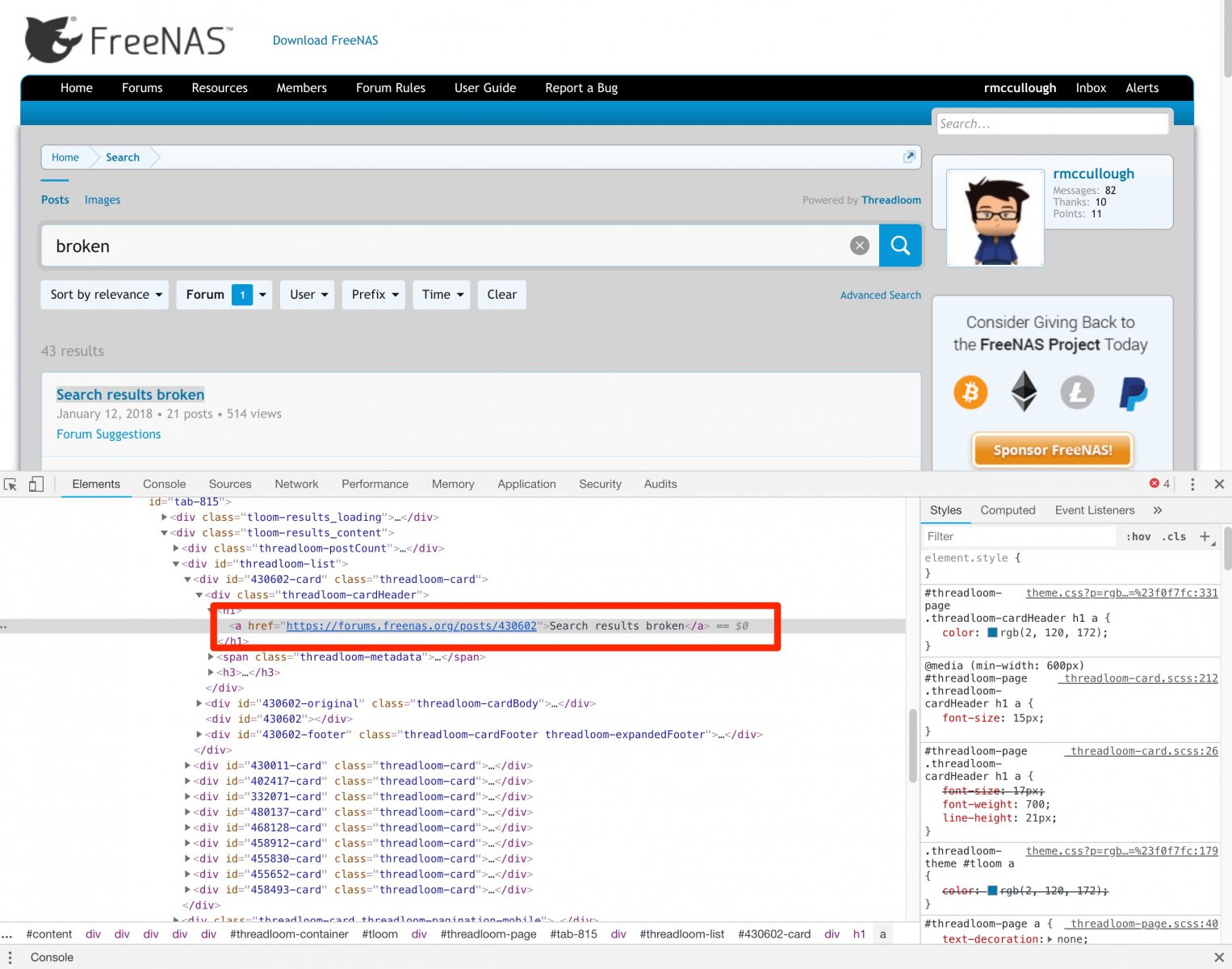1232x969 pixels.
Task: Toggle .cls class editor
Action: pos(1174,536)
